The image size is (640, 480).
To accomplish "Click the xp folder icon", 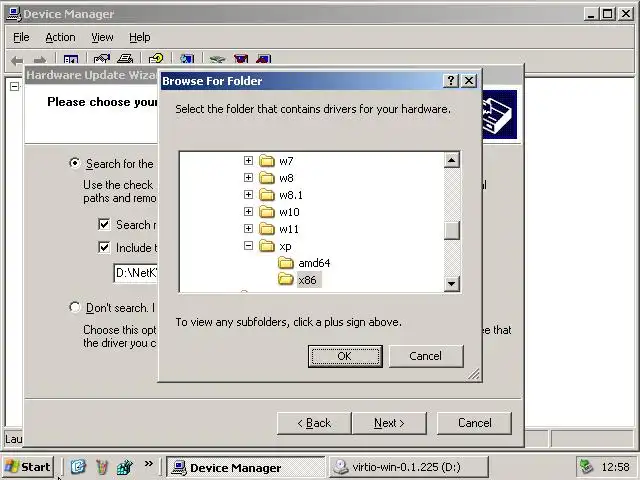I will pyautogui.click(x=267, y=246).
